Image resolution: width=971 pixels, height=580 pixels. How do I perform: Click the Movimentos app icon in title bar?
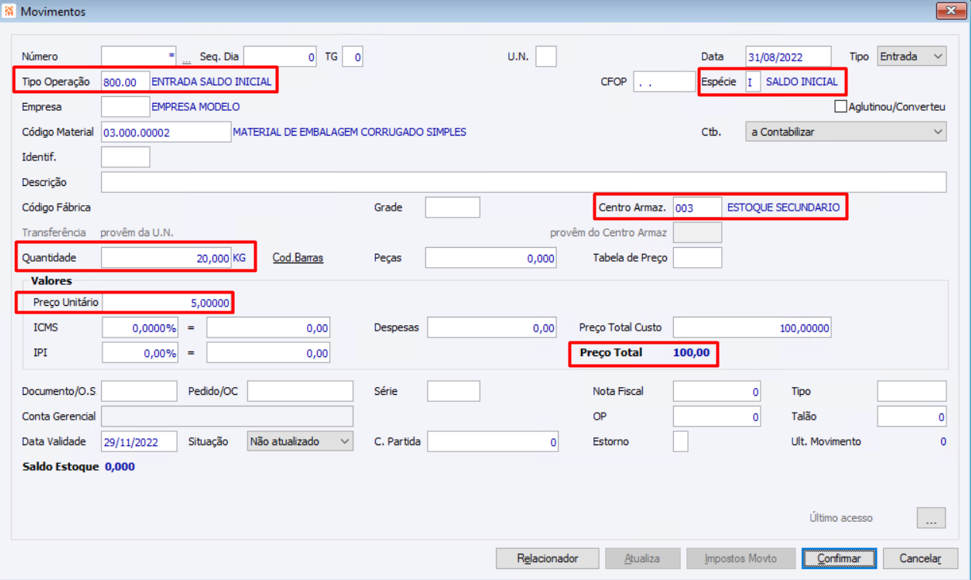(x=9, y=11)
